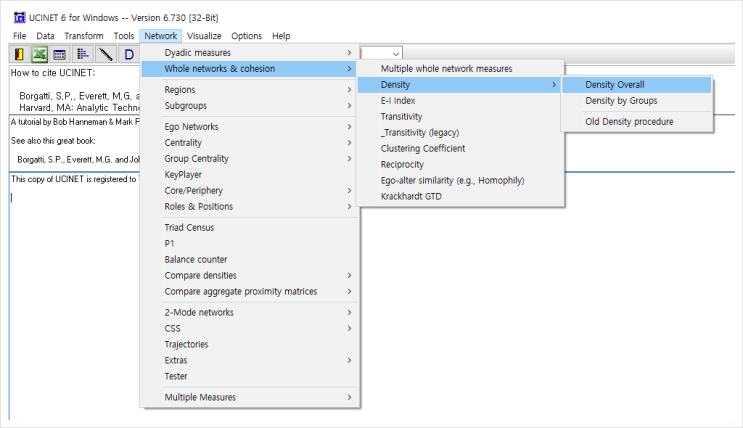Click the Exit door icon in toolbar
Image resolution: width=743 pixels, height=428 pixels.
19,55
